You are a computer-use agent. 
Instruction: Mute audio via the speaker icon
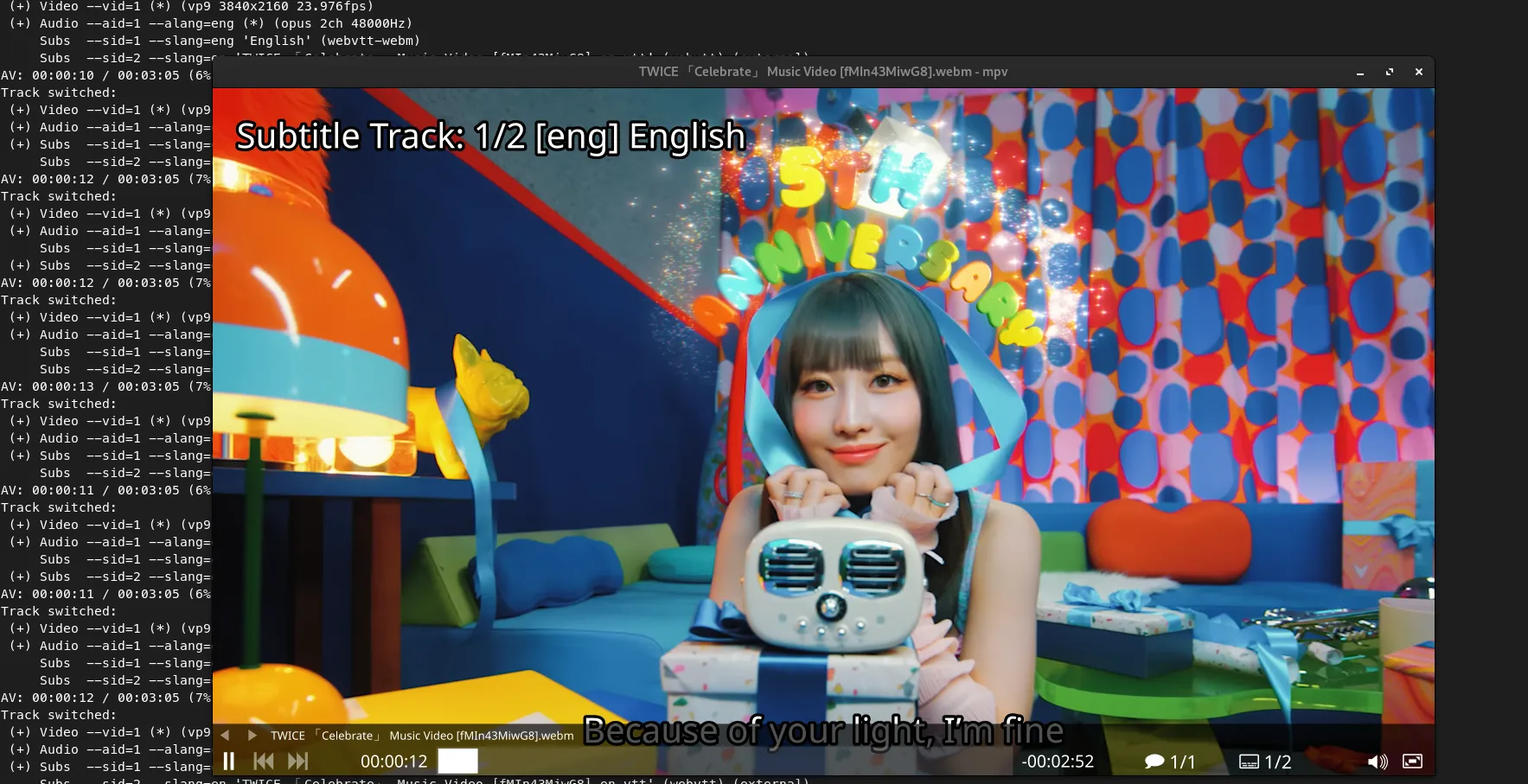1378,761
